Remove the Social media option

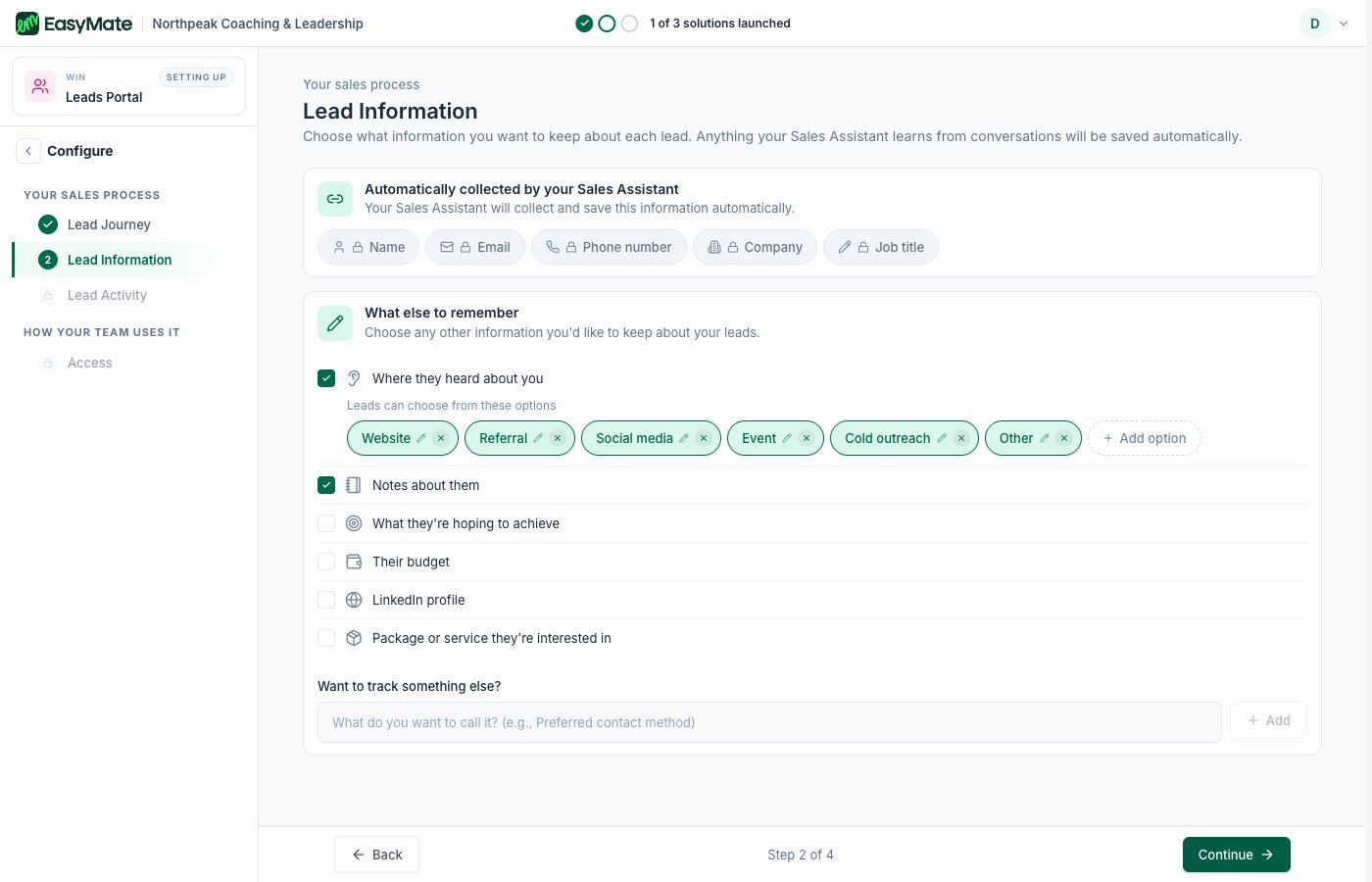tap(704, 438)
